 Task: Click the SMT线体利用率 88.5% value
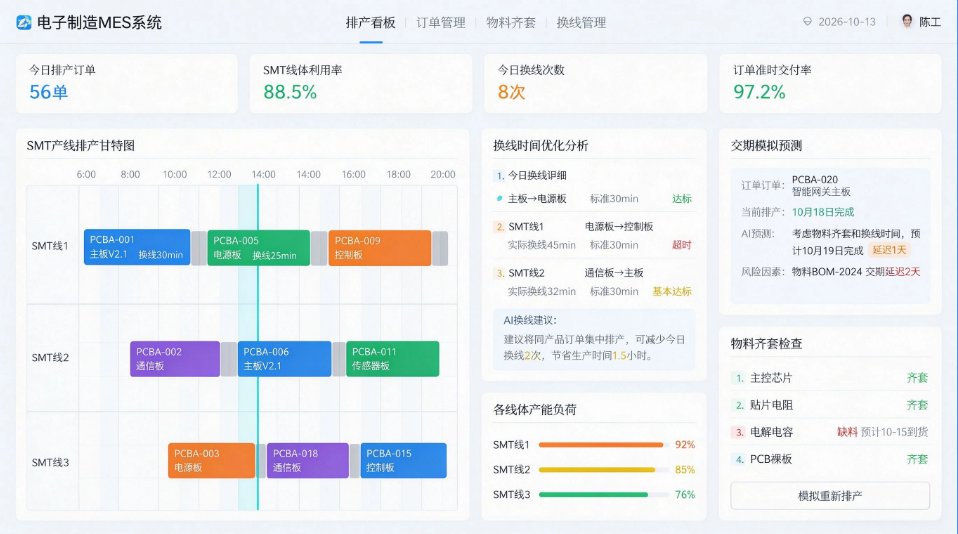pyautogui.click(x=290, y=92)
